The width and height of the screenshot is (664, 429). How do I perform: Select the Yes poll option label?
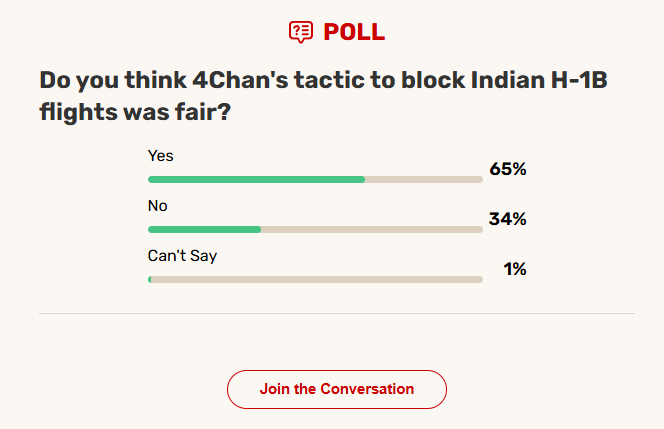pyautogui.click(x=160, y=156)
